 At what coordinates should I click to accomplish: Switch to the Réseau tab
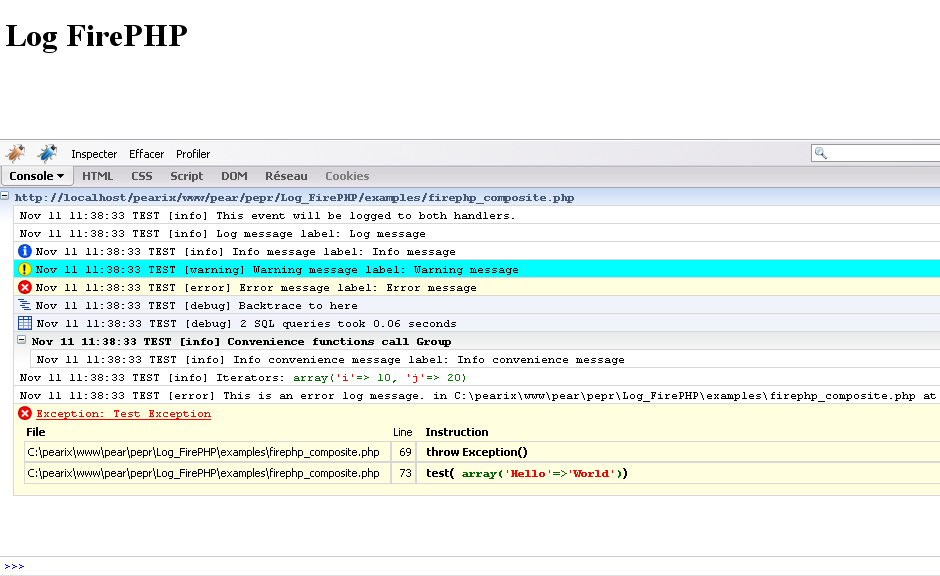(x=286, y=176)
